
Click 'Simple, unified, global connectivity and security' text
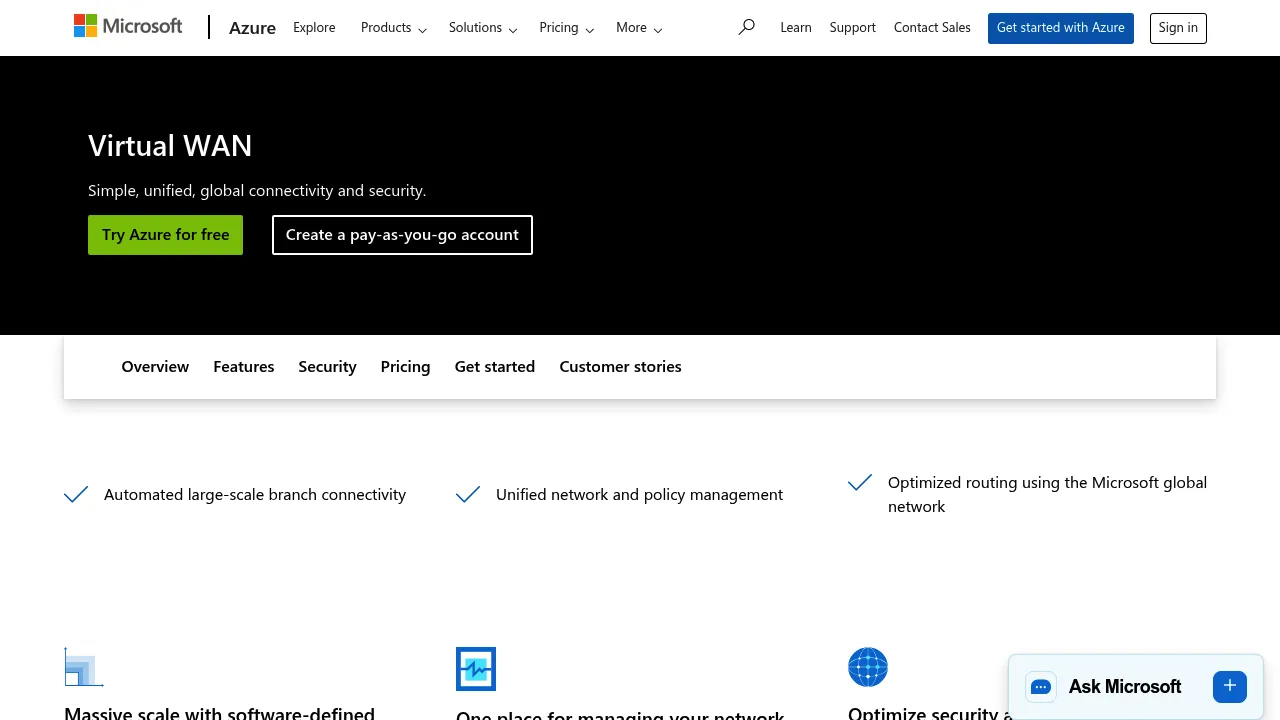pyautogui.click(x=257, y=190)
